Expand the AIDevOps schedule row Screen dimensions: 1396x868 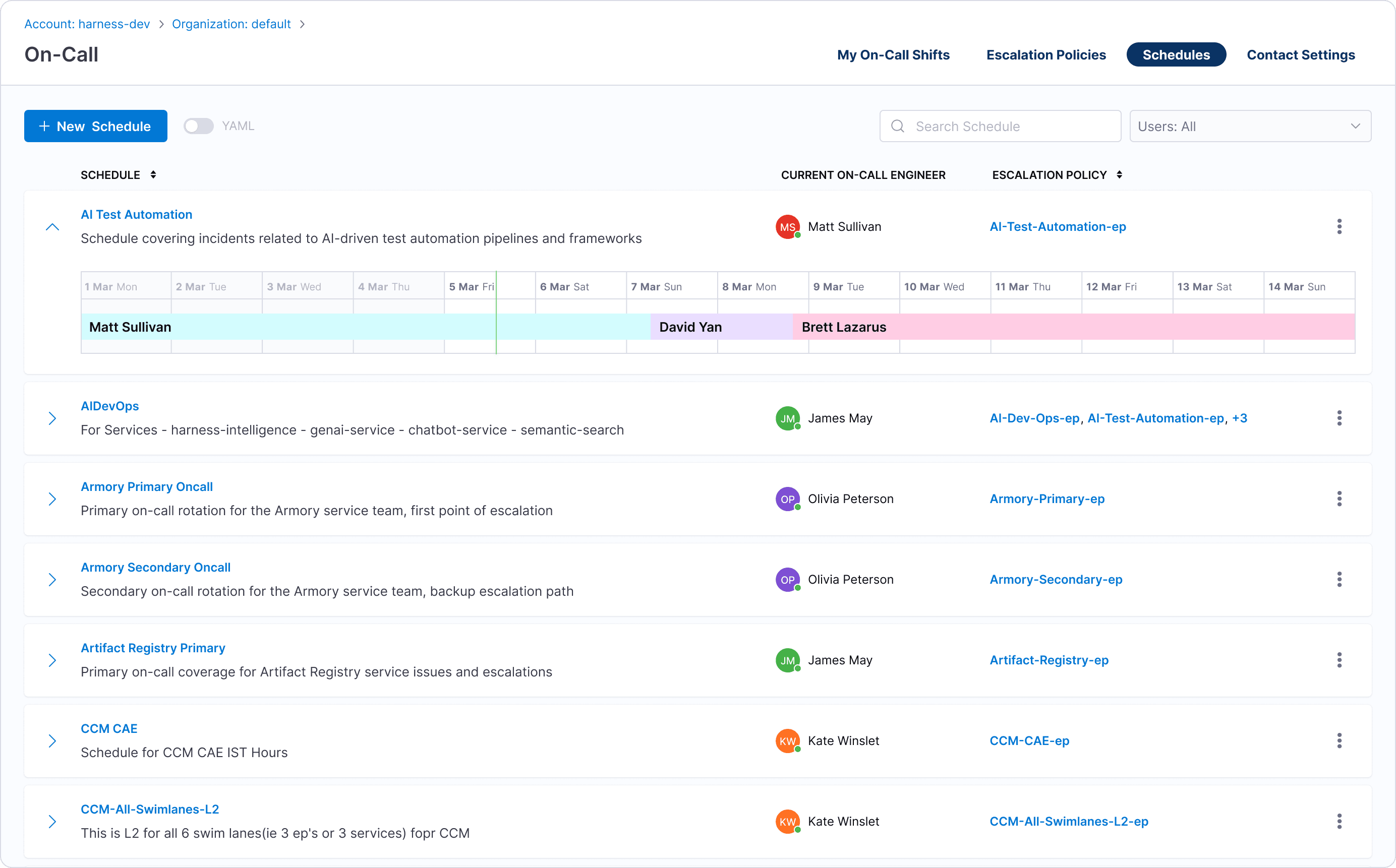52,418
